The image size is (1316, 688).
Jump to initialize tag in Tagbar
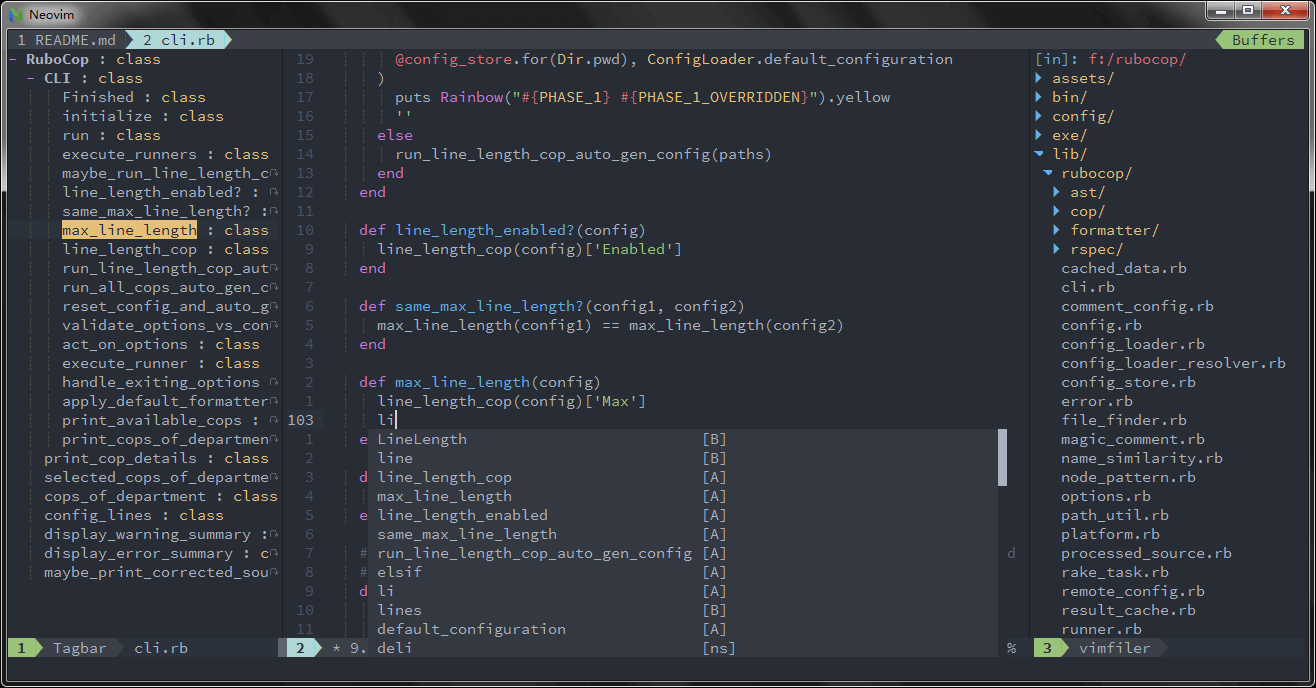pyautogui.click(x=107, y=116)
